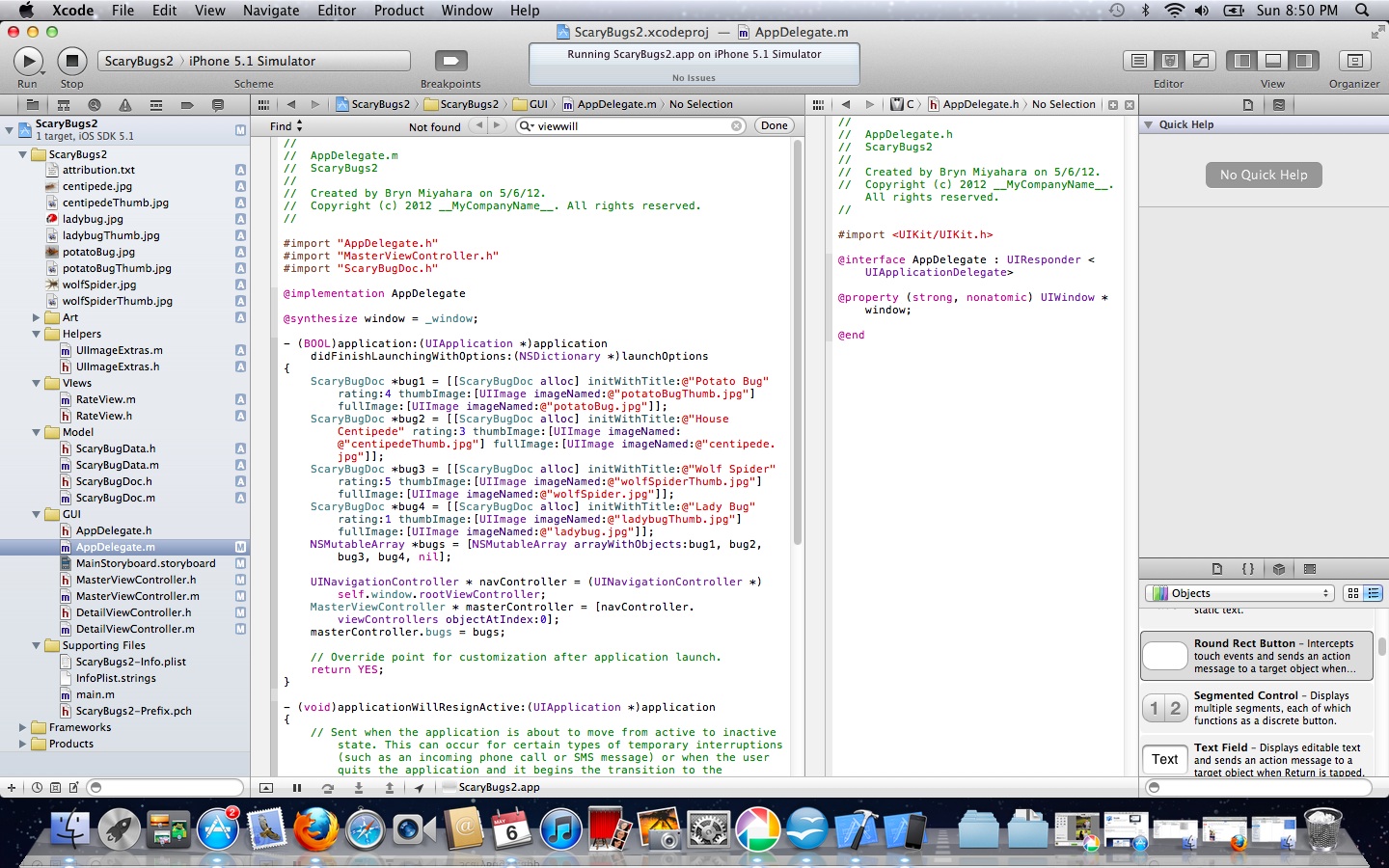Show the File Template library

(1216, 569)
